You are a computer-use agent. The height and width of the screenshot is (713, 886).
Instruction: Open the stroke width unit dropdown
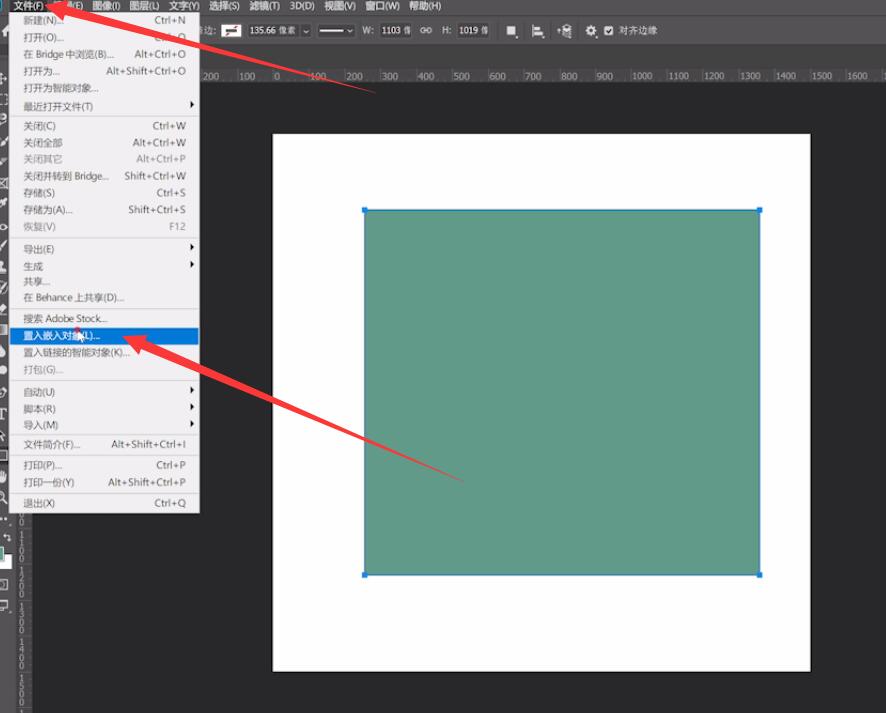[x=306, y=31]
